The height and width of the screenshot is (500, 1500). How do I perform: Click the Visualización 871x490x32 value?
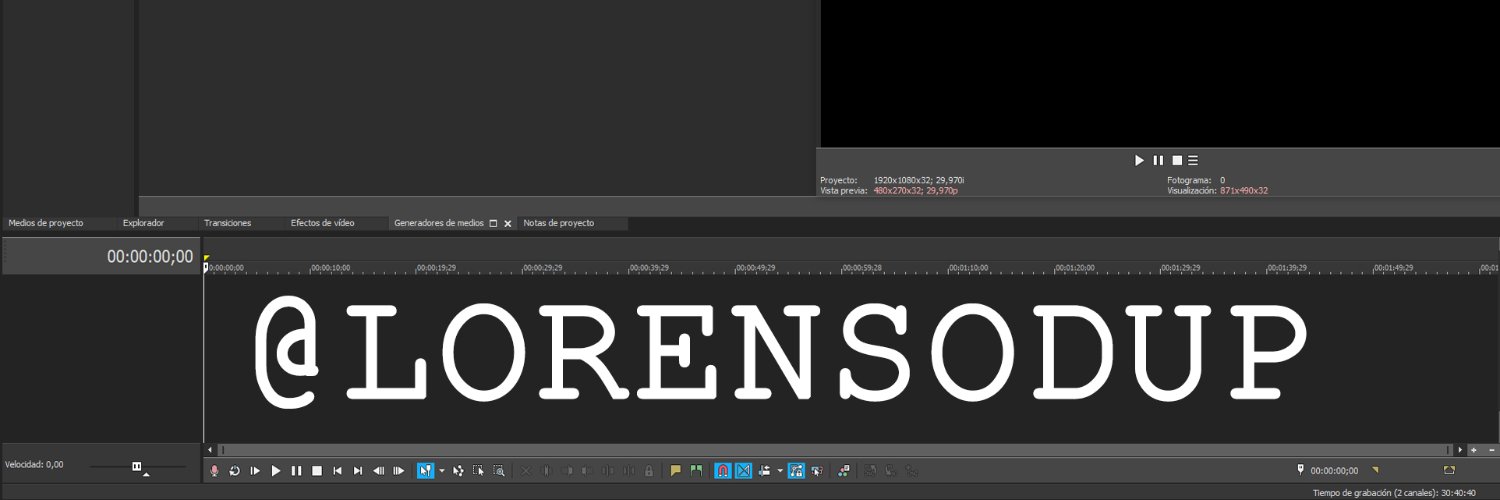pyautogui.click(x=1244, y=190)
